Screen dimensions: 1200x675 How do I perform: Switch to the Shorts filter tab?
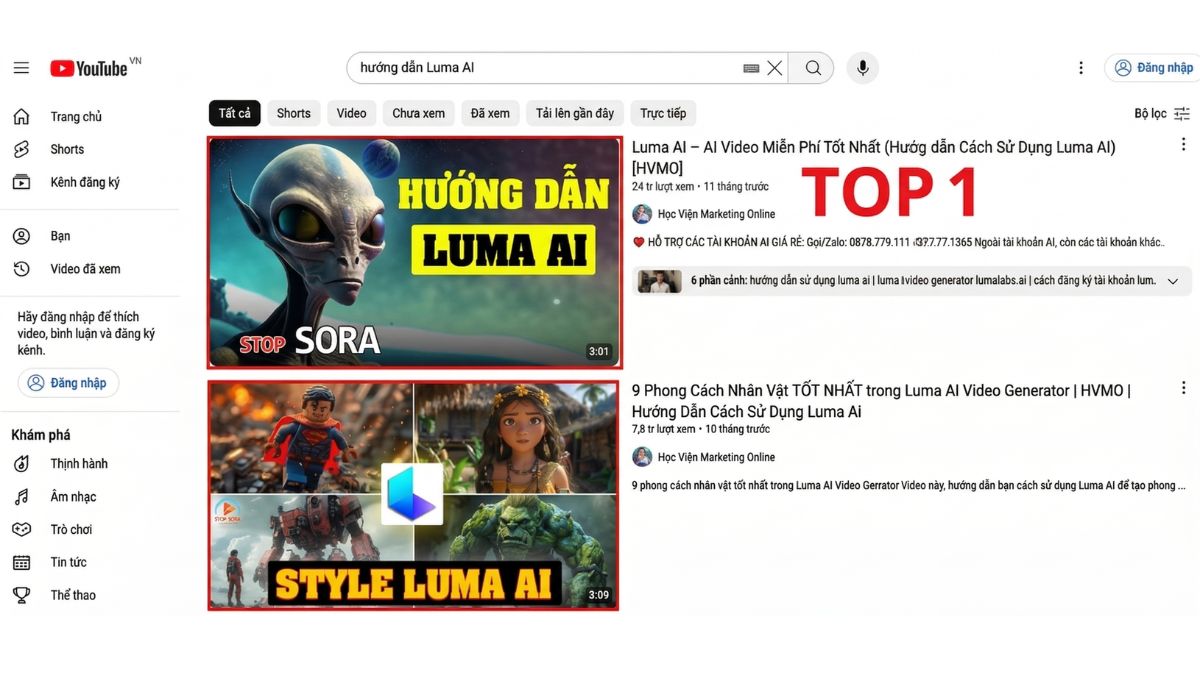(x=293, y=113)
